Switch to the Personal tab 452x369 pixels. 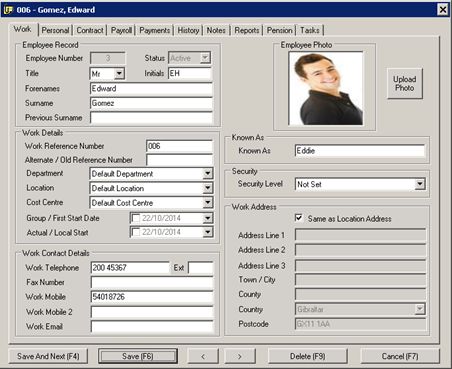coord(55,30)
